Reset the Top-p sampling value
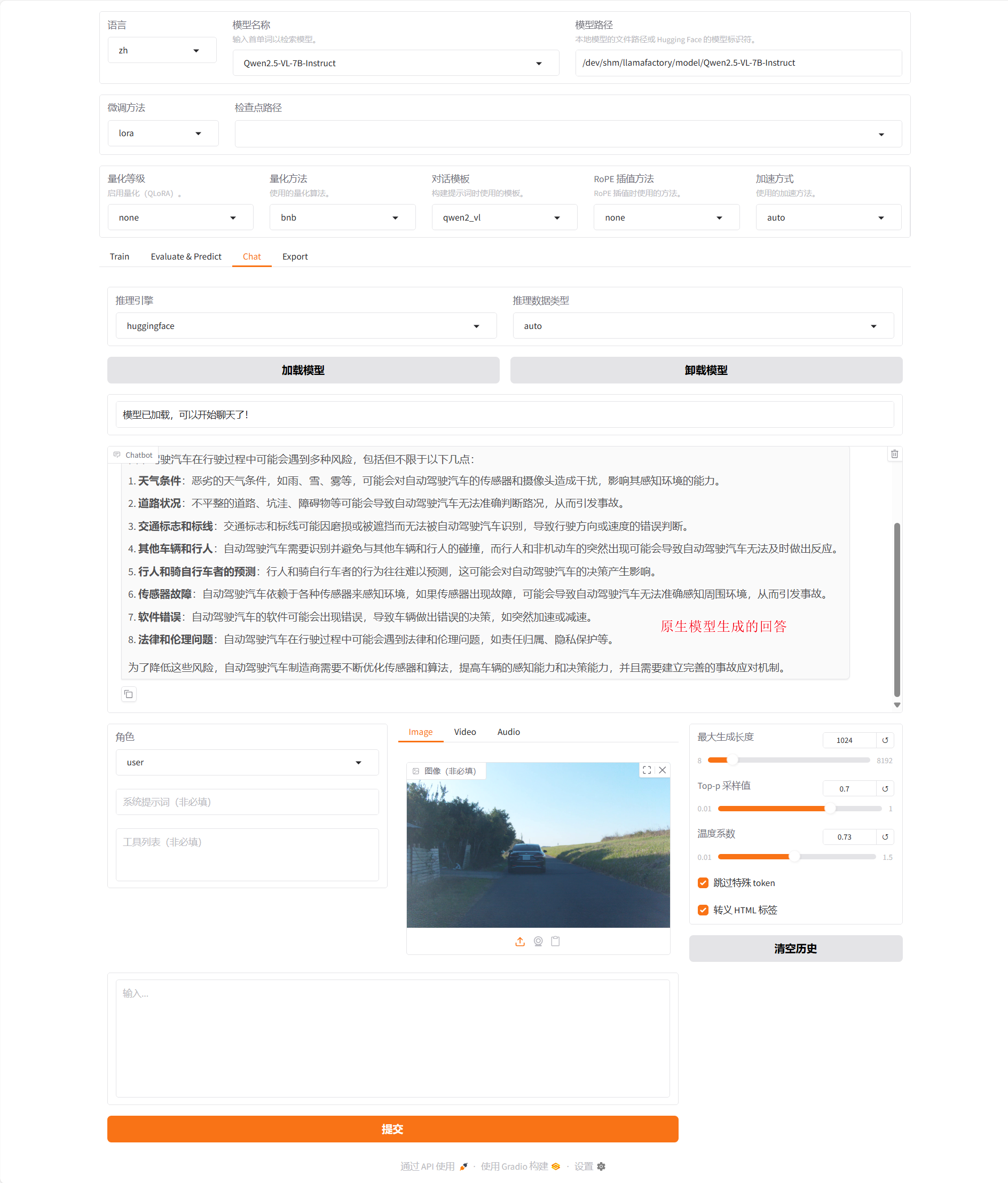 885,788
